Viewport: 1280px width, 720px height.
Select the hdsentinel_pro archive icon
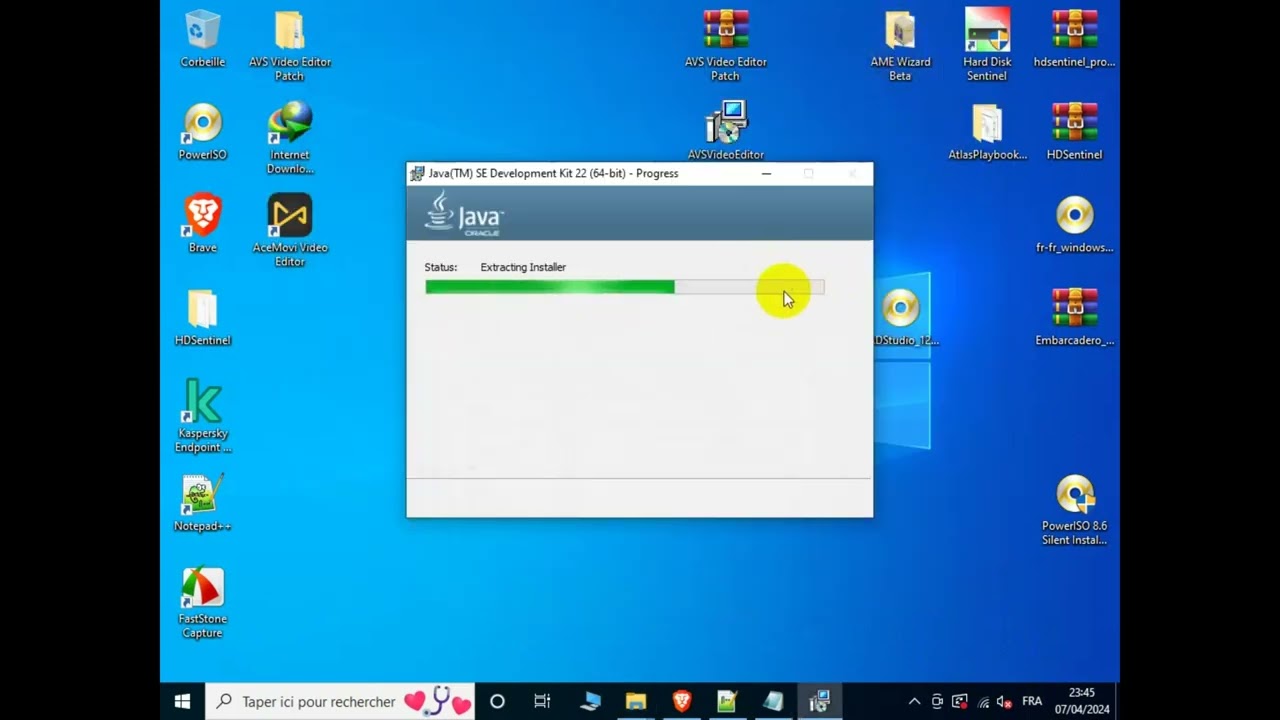pos(1075,39)
